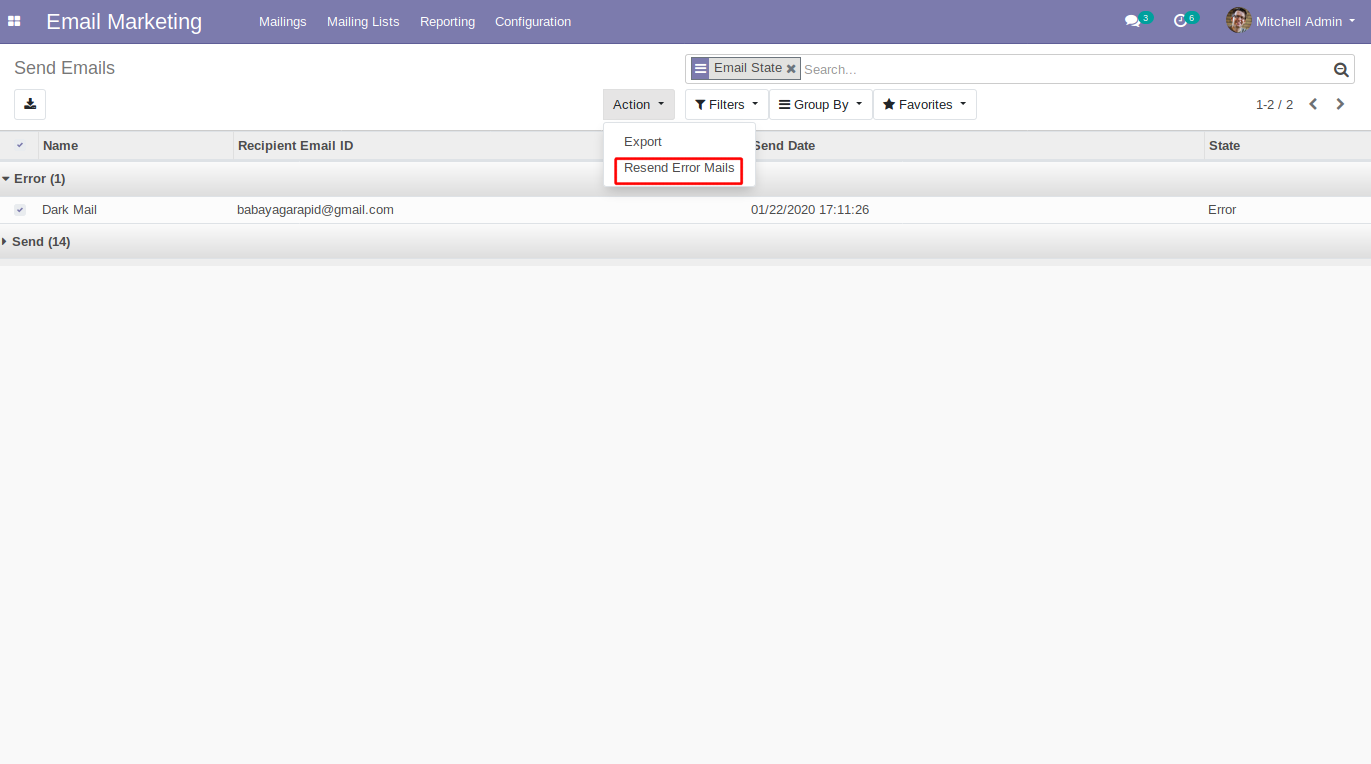The height and width of the screenshot is (764, 1371).
Task: Go to previous page of records
Action: pyautogui.click(x=1313, y=104)
